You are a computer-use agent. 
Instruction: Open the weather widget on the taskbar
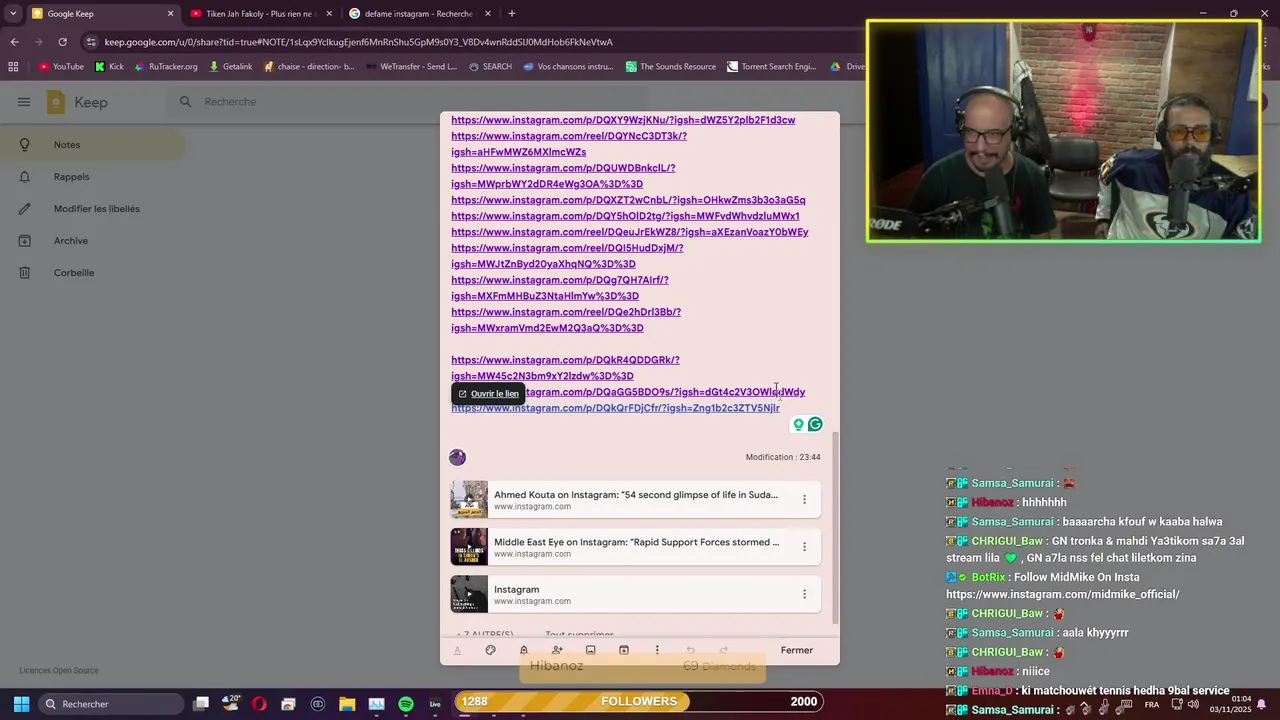click(x=230, y=704)
